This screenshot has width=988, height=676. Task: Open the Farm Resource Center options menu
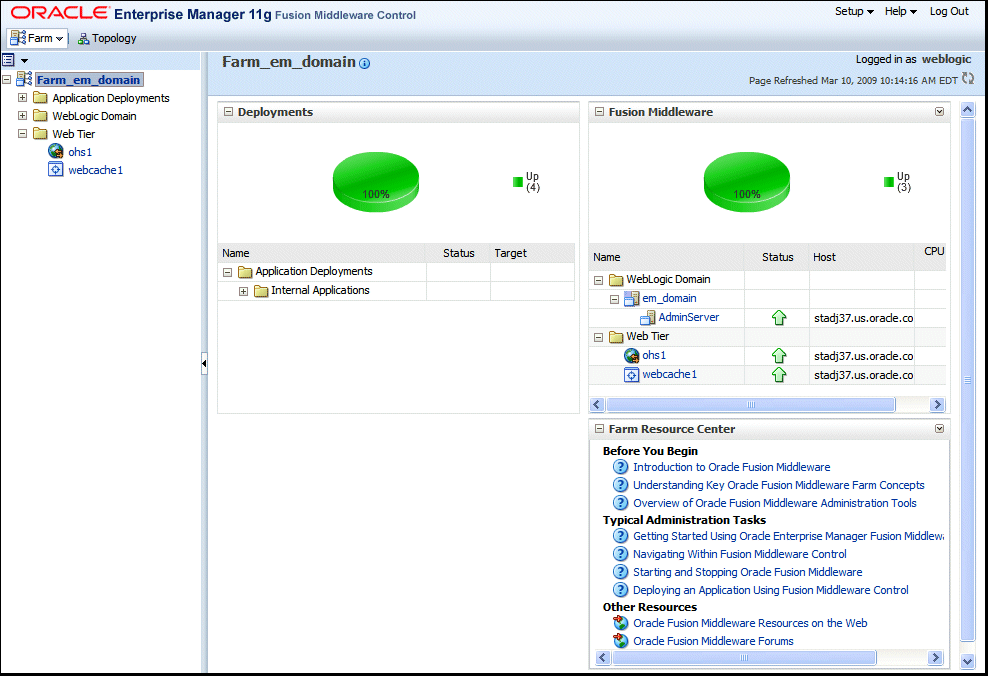(x=939, y=428)
